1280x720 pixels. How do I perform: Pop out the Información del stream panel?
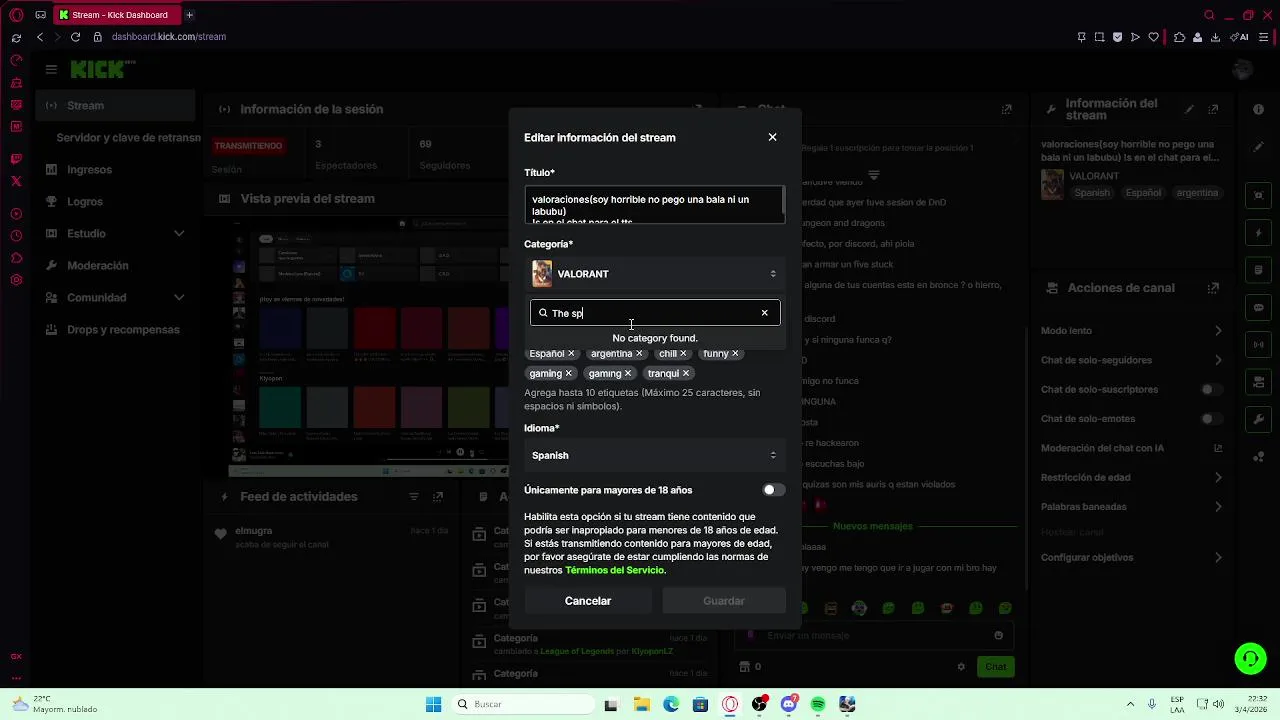pos(1214,109)
